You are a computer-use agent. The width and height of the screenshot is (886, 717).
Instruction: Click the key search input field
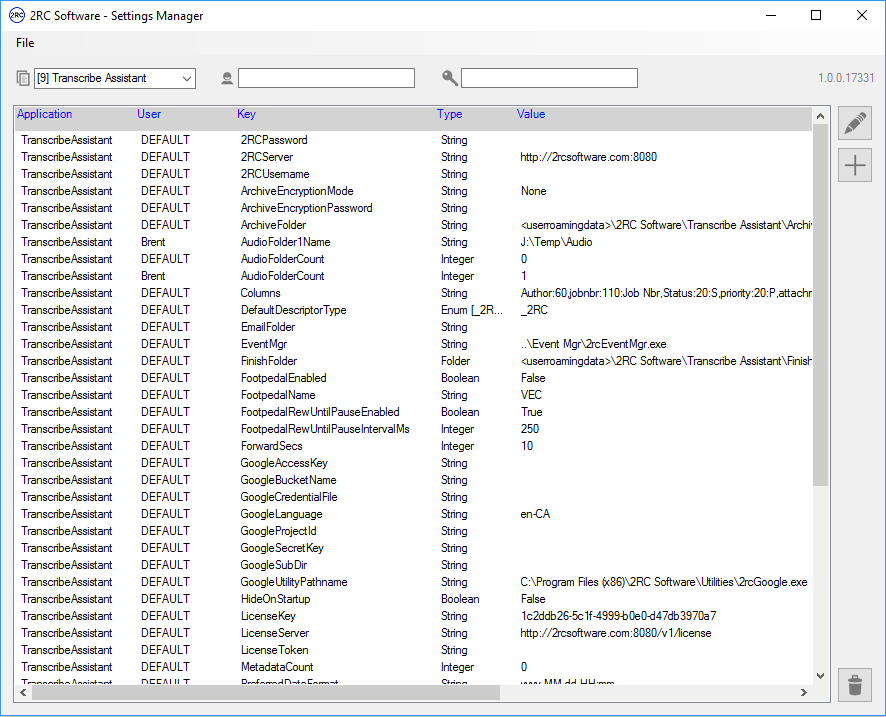click(x=549, y=78)
